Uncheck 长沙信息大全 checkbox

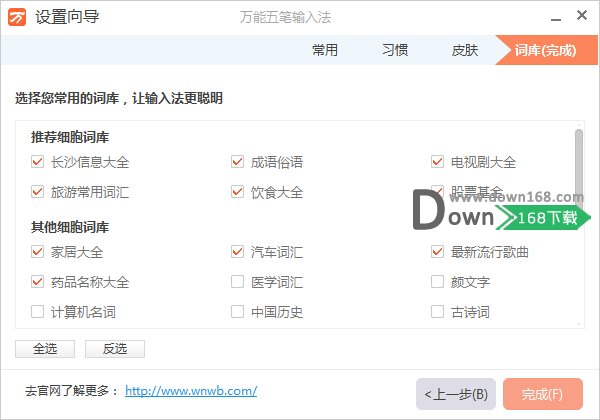pos(38,162)
